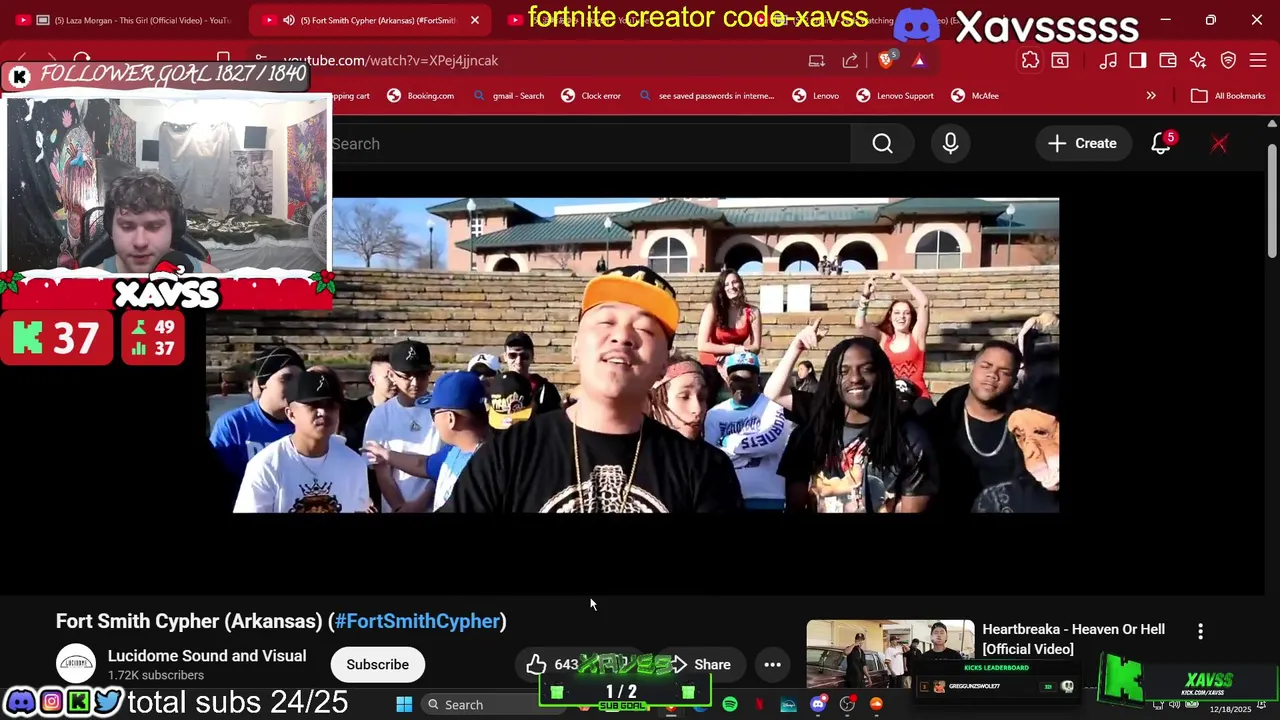The width and height of the screenshot is (1280, 720).
Task: Open the All Bookmarks folder
Action: 1228,96
